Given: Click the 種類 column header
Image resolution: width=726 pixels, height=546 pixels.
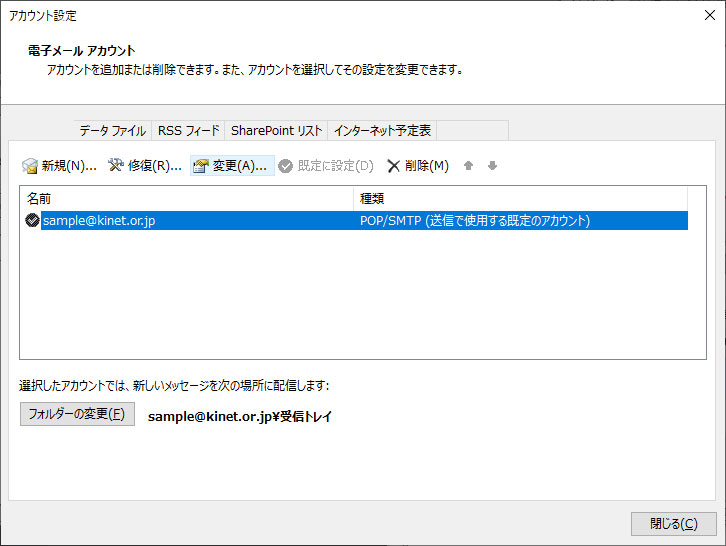Looking at the screenshot, I should pyautogui.click(x=520, y=199).
